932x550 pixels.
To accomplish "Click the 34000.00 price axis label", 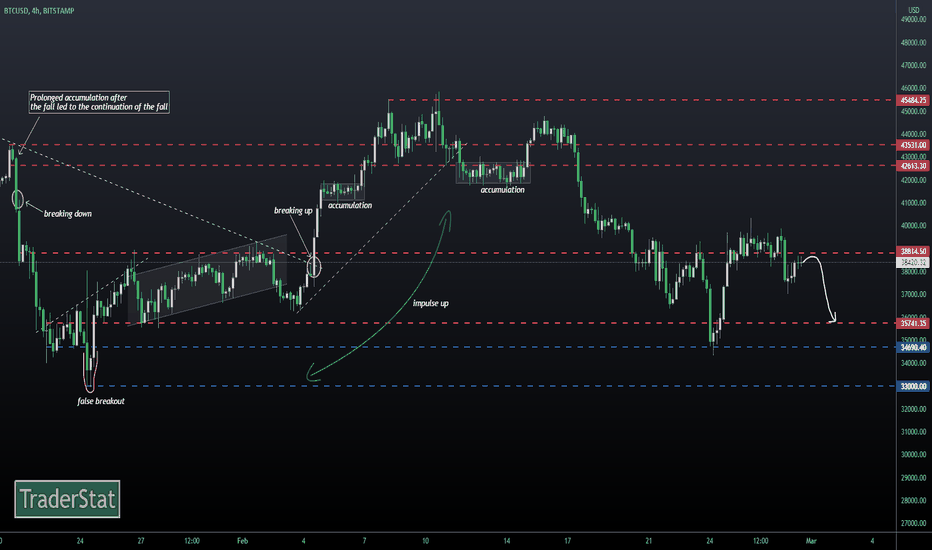I will tap(914, 363).
